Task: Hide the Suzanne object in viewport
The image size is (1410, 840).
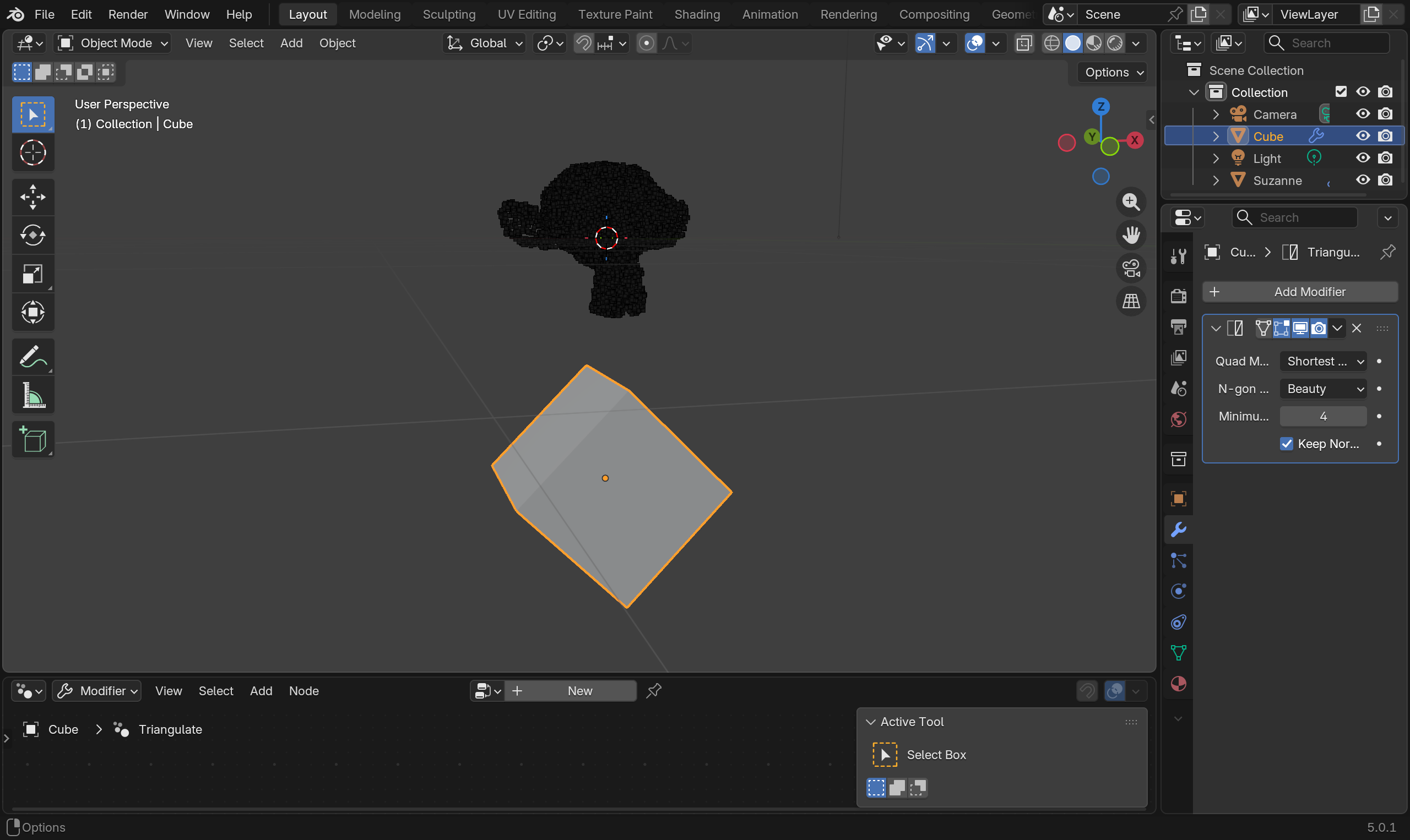Action: tap(1363, 180)
